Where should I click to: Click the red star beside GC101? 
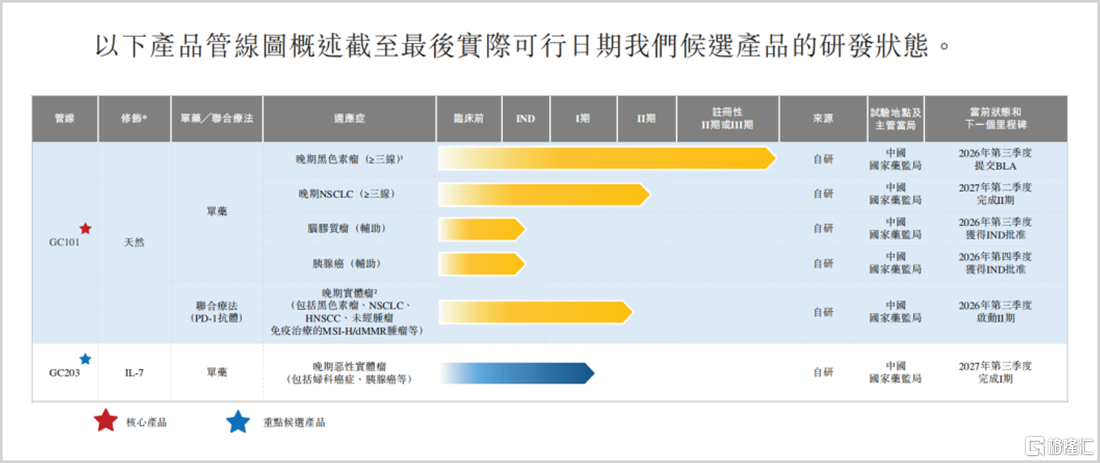[x=85, y=228]
